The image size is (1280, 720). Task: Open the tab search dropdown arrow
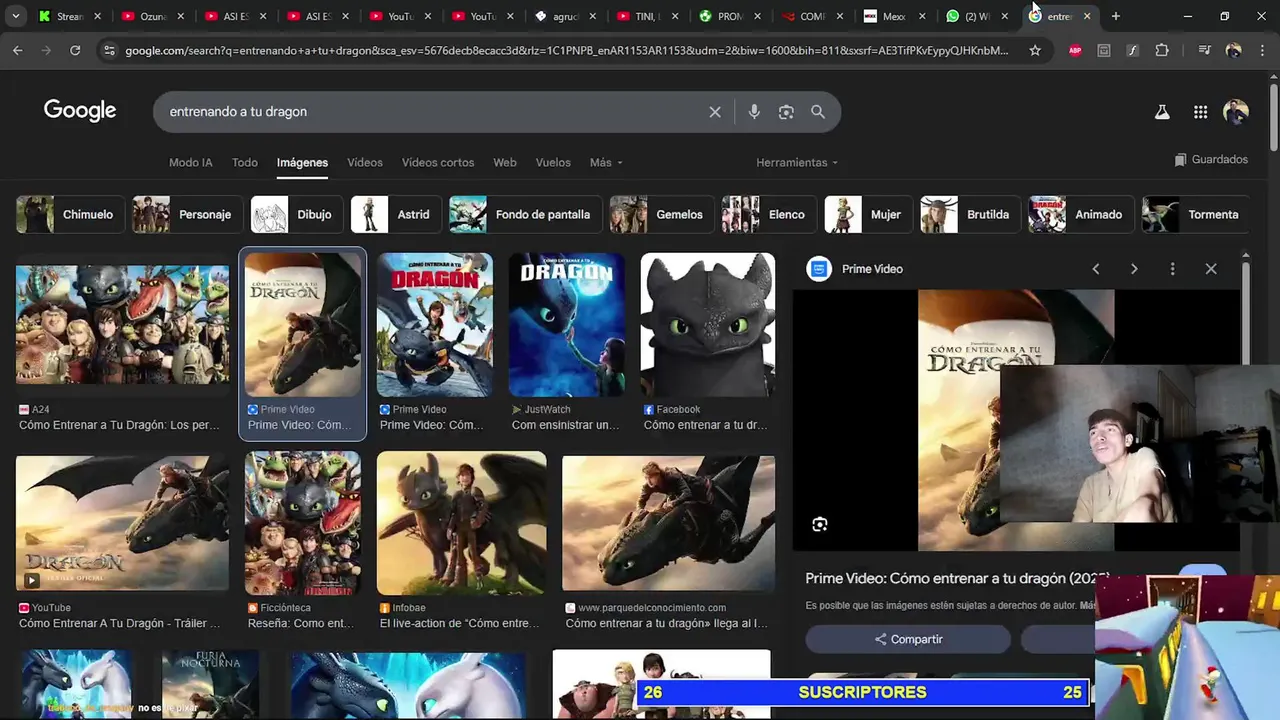[x=15, y=16]
